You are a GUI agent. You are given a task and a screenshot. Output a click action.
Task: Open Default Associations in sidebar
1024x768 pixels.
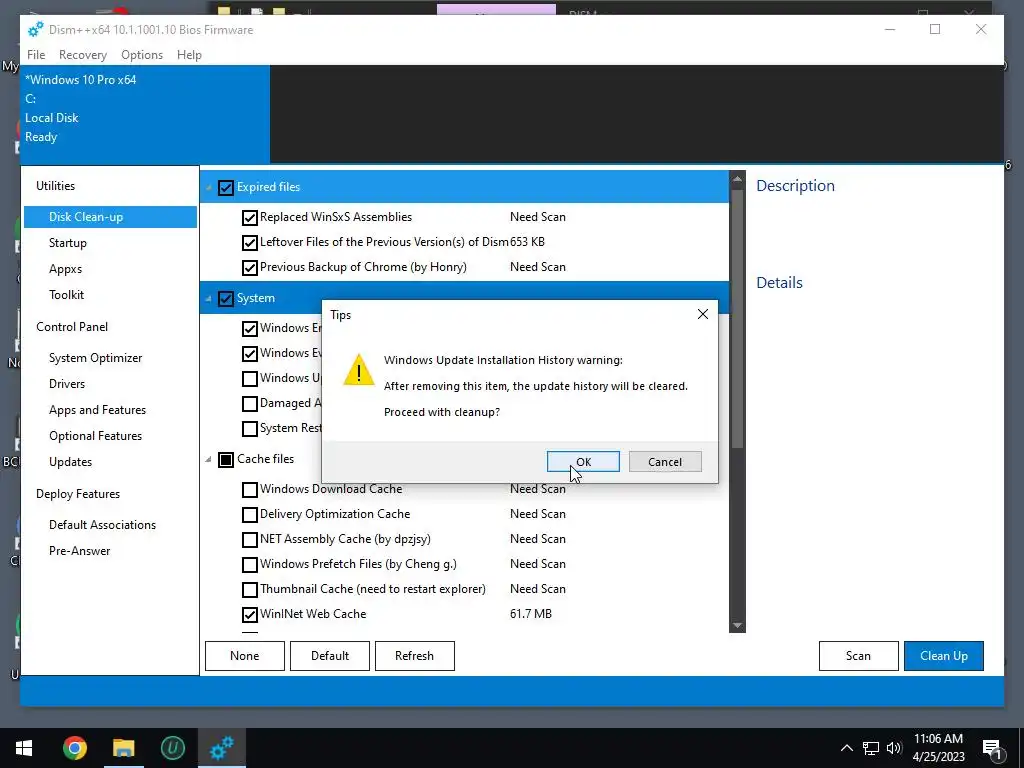(x=103, y=524)
